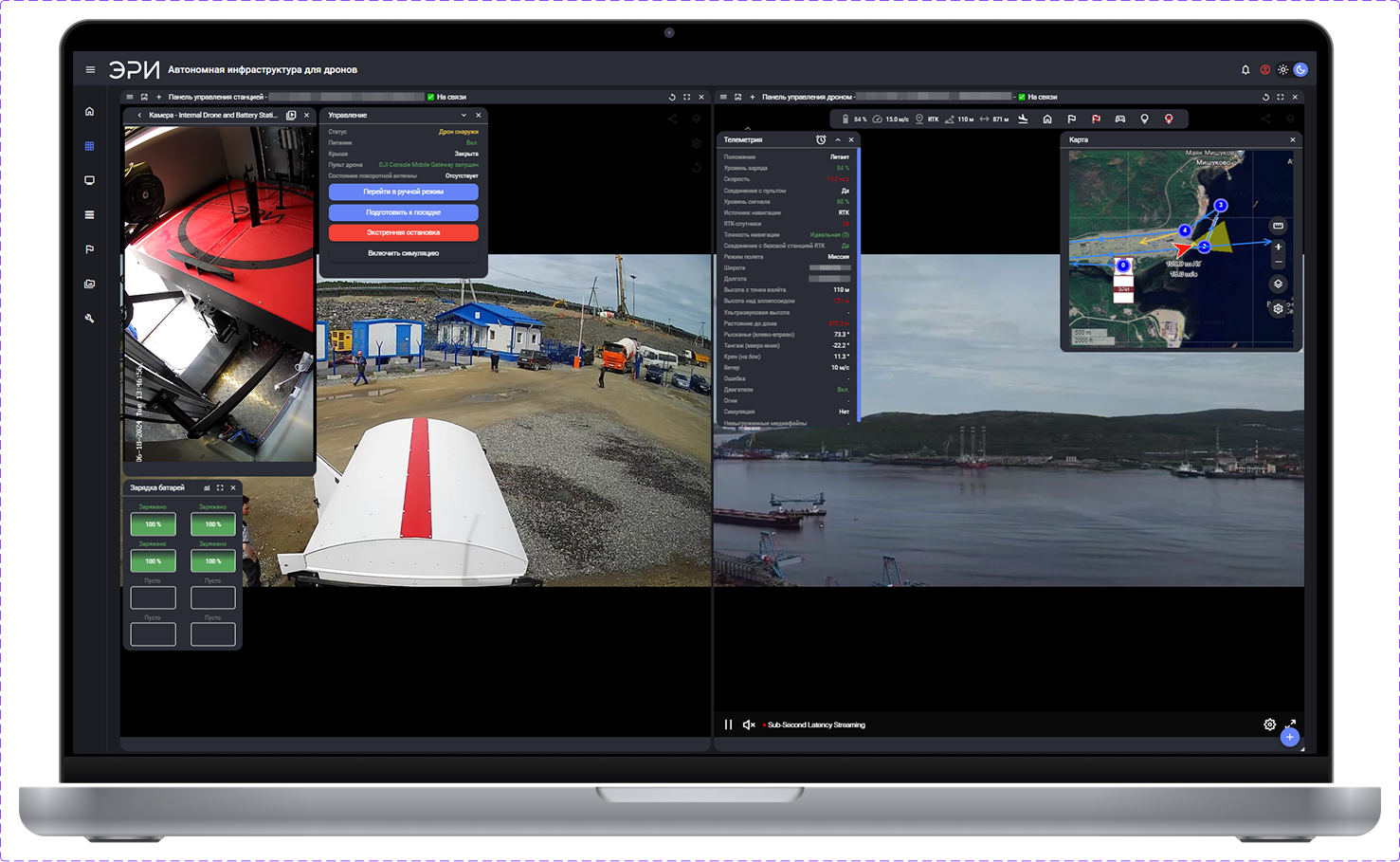
Task: Go back with camera panel left chevron
Action: (x=139, y=115)
